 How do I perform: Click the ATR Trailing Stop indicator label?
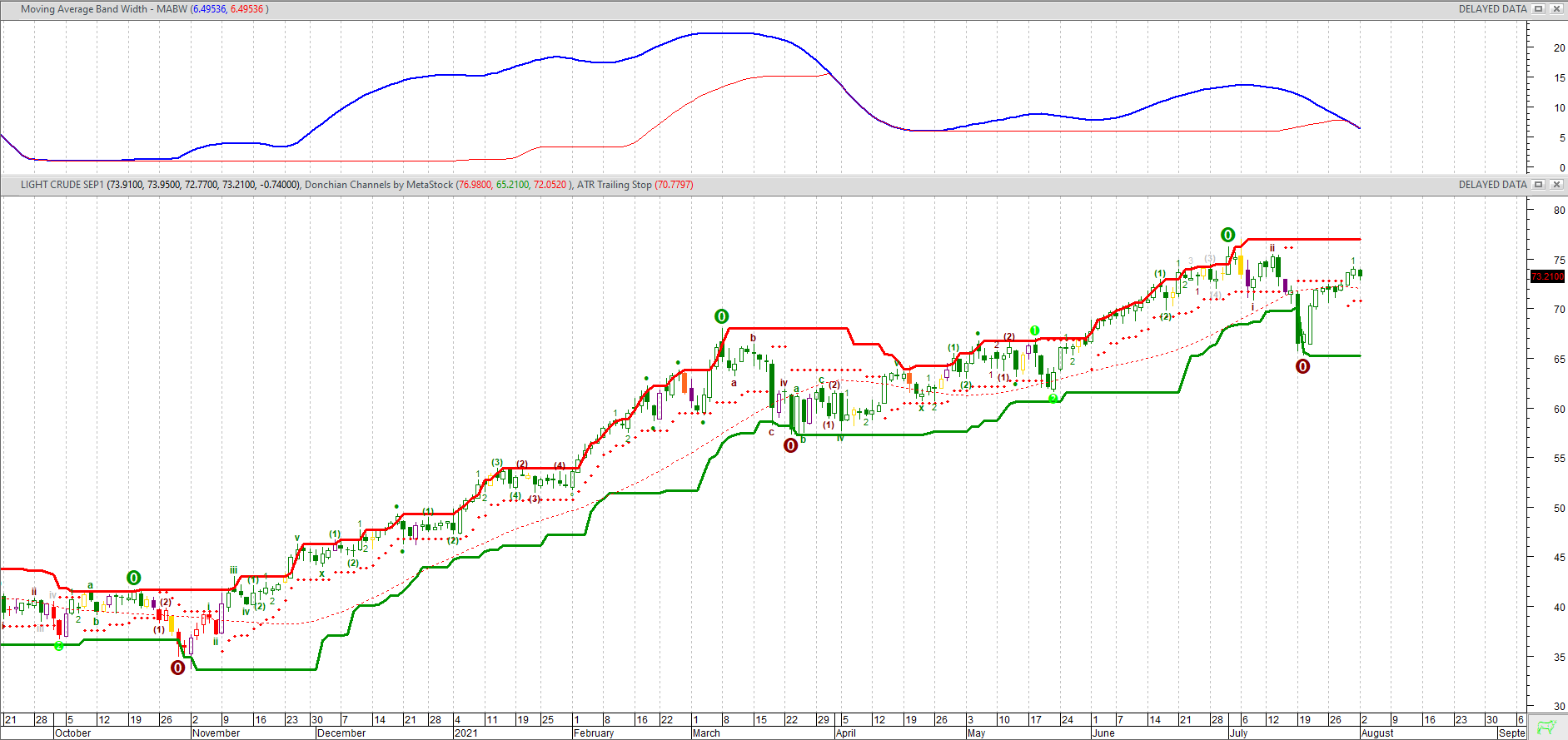pos(614,185)
